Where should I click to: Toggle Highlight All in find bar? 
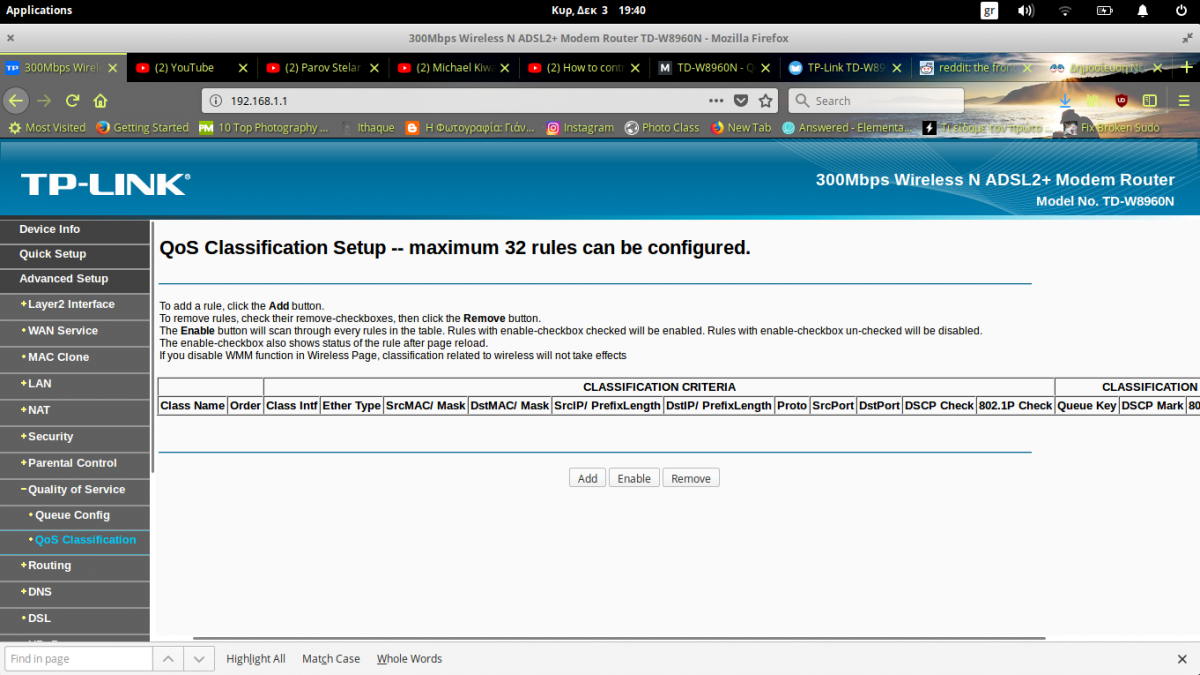click(x=256, y=659)
